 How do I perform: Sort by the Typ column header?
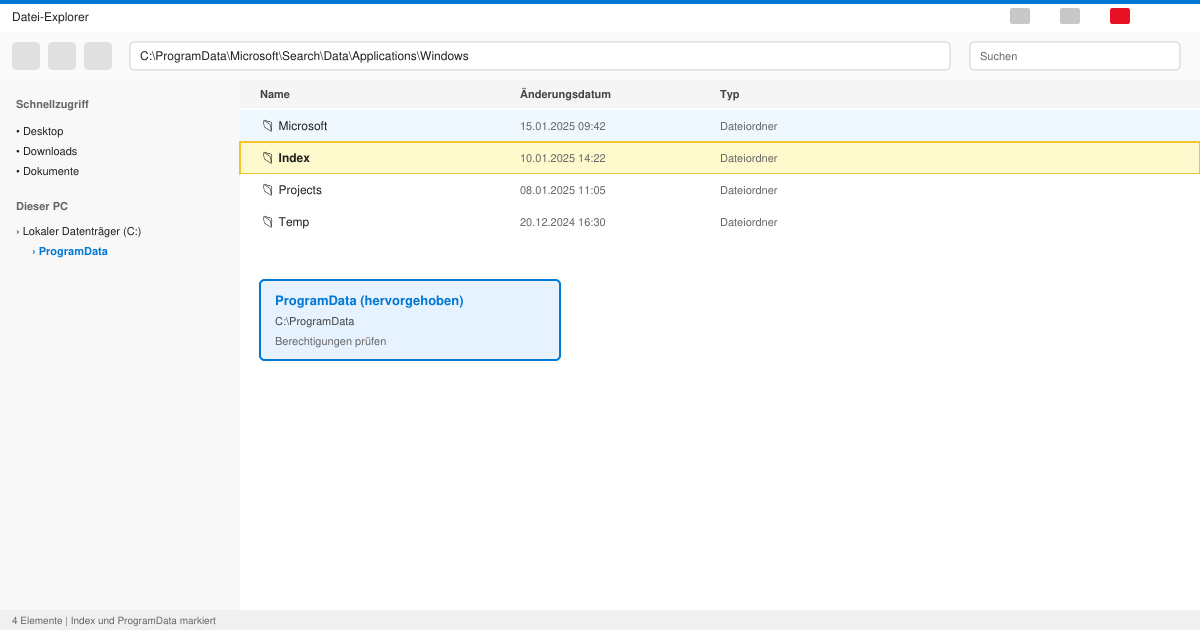(730, 94)
